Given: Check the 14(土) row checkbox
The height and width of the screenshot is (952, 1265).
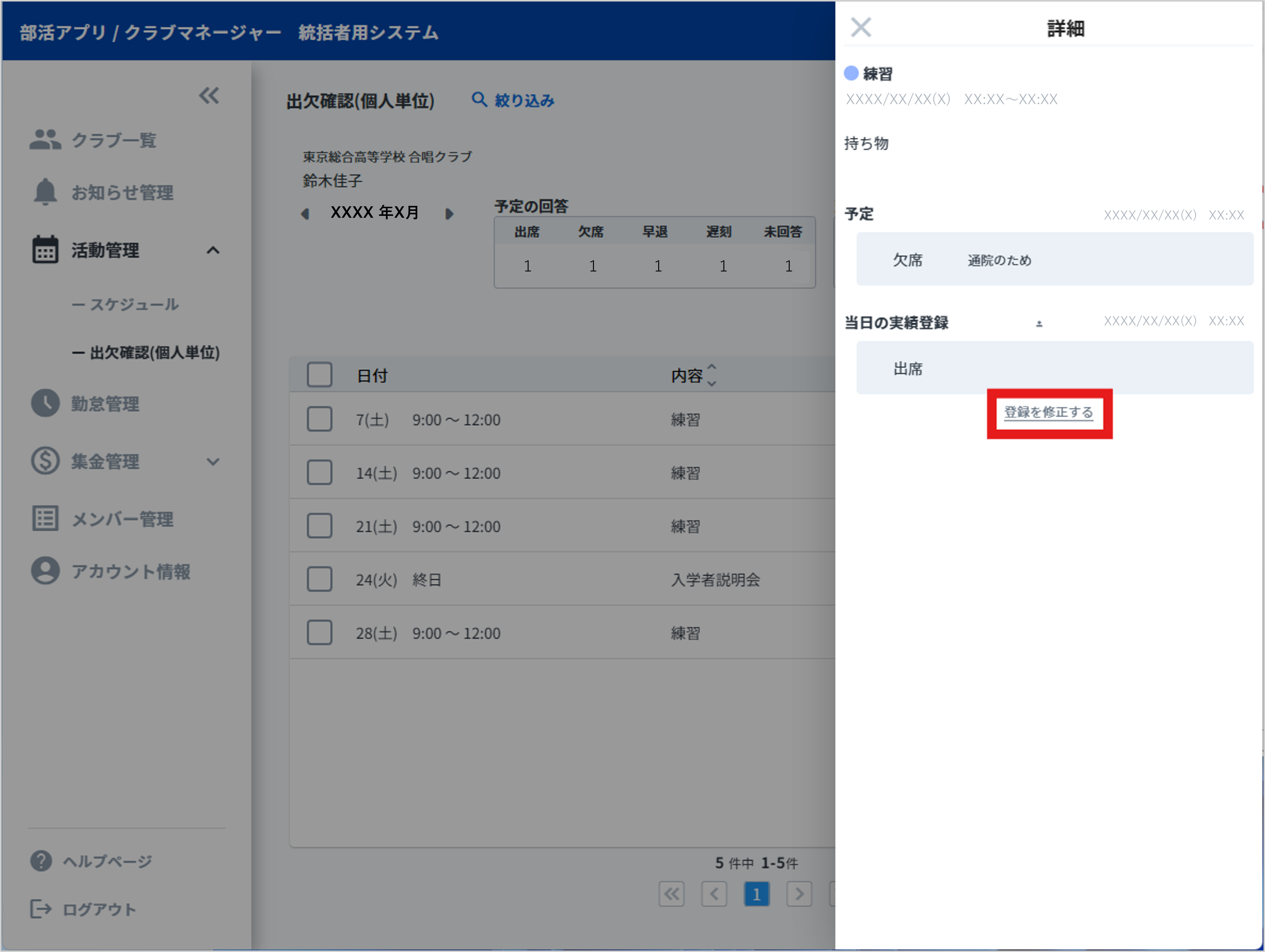Looking at the screenshot, I should click(x=319, y=472).
